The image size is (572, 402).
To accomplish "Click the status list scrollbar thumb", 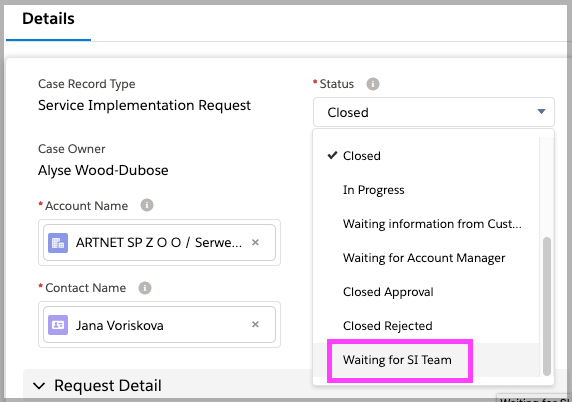I will [546, 306].
